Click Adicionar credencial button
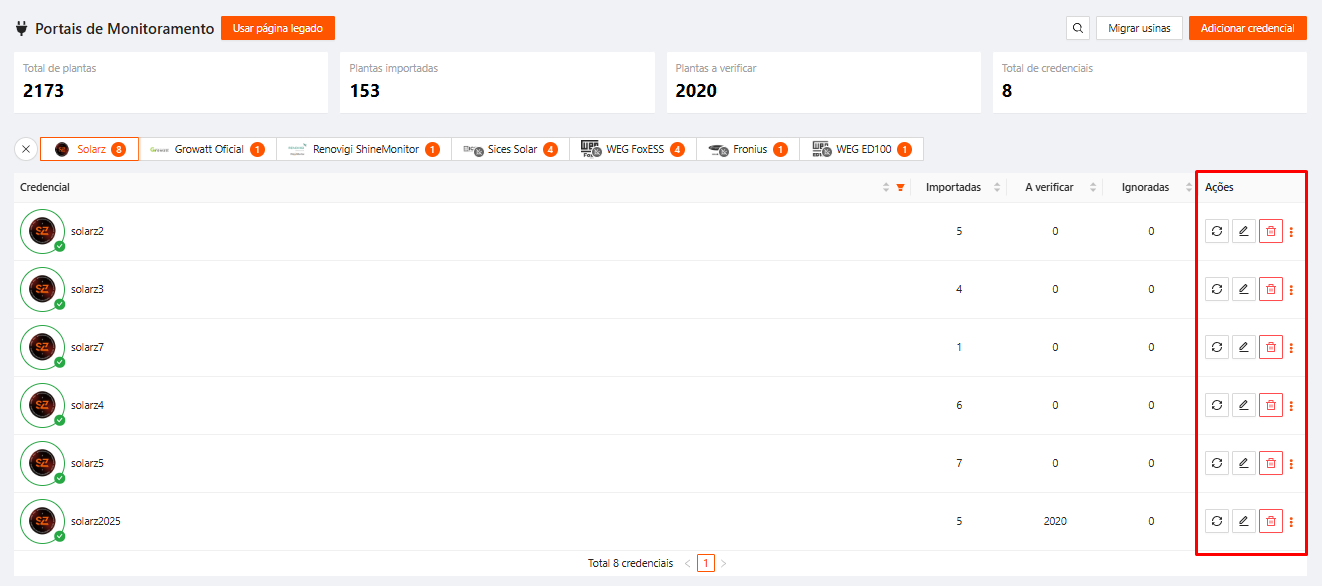Screen dimensions: 1322x586 click(x=1247, y=28)
